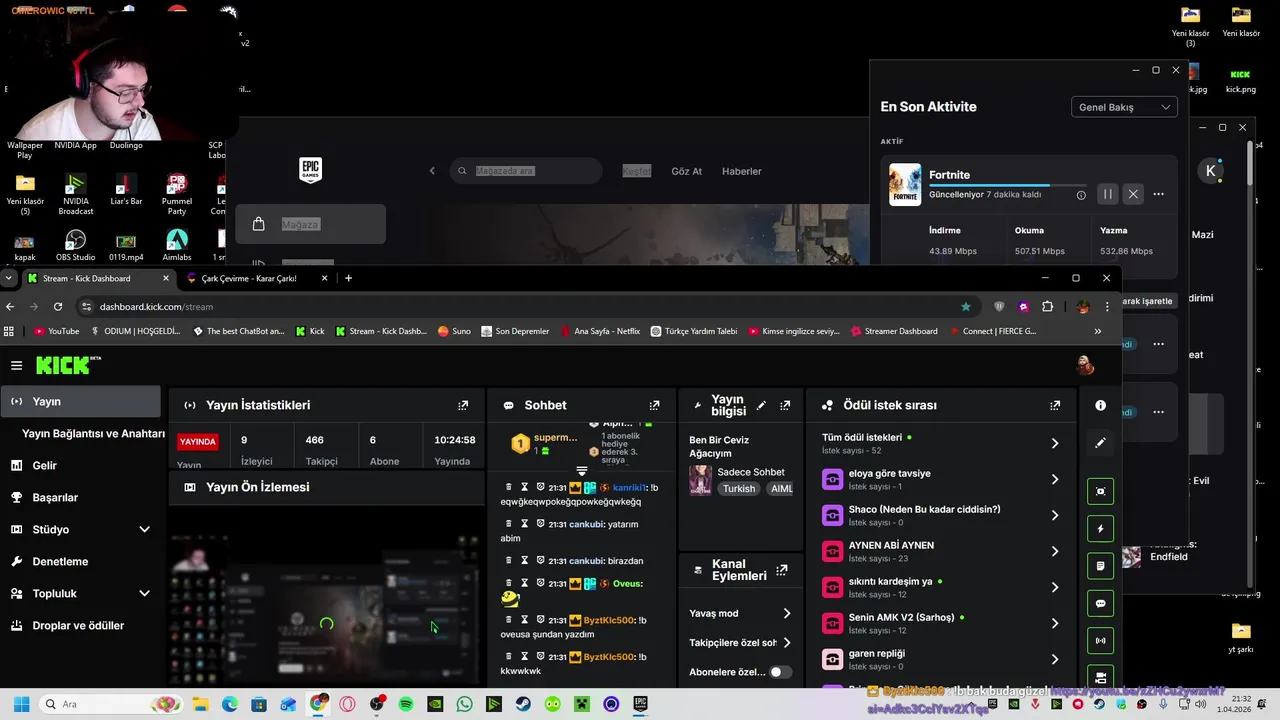This screenshot has width=1280, height=720.
Task: Select Yayın in the Kick sidebar
Action: (x=80, y=401)
